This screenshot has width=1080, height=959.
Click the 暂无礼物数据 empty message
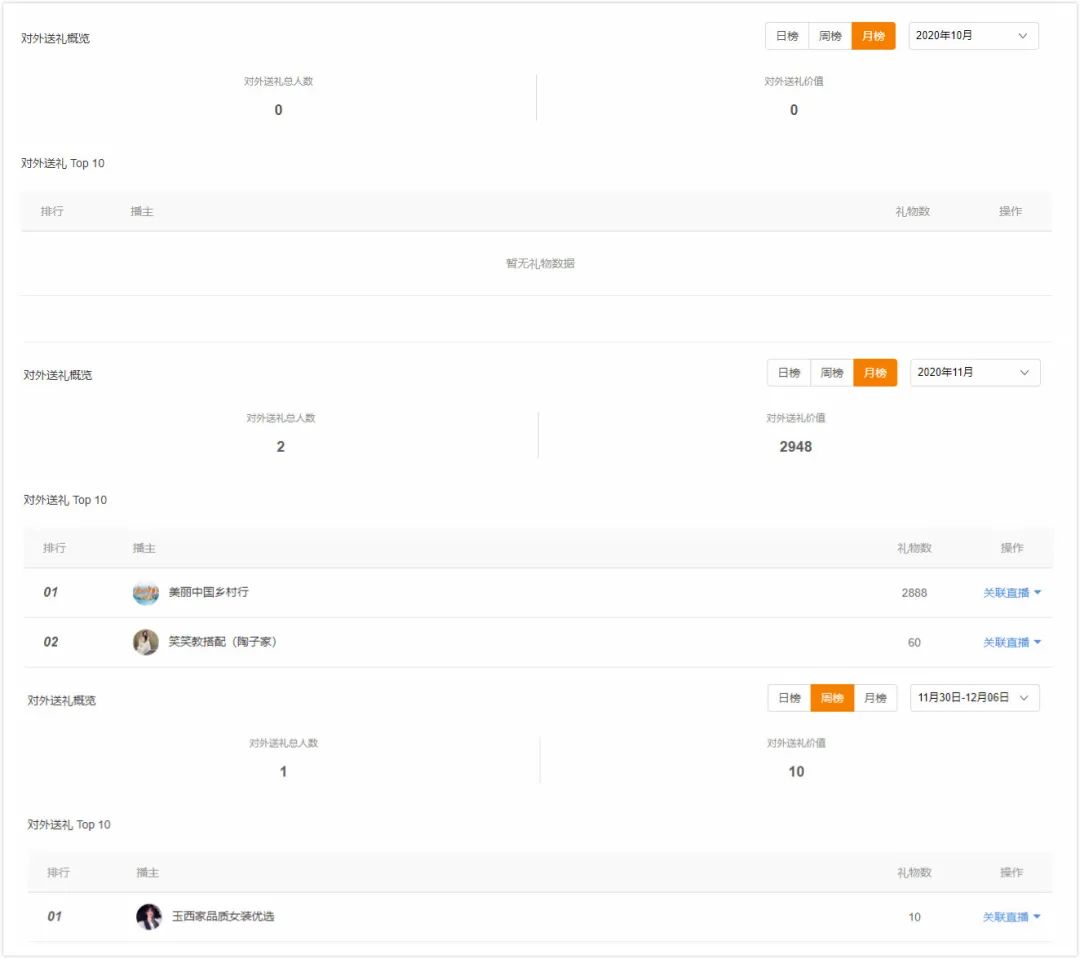(x=540, y=263)
